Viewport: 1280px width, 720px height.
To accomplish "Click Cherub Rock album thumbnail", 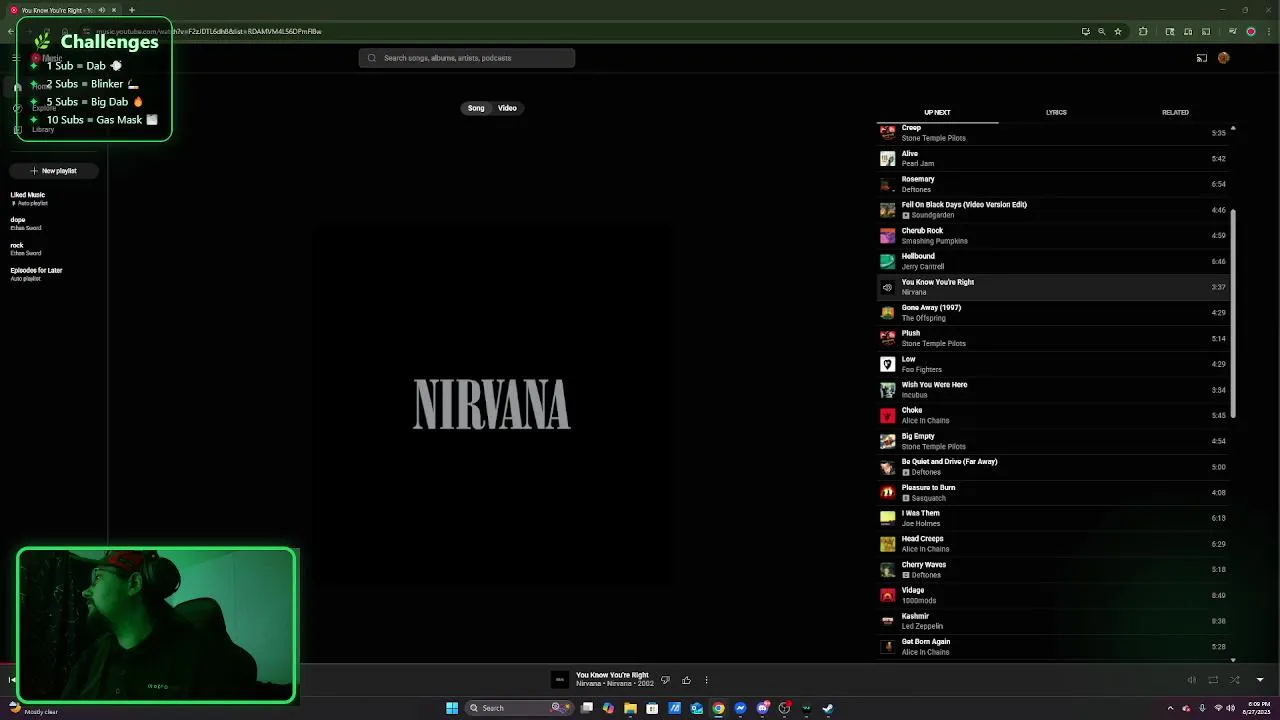I will coord(887,236).
